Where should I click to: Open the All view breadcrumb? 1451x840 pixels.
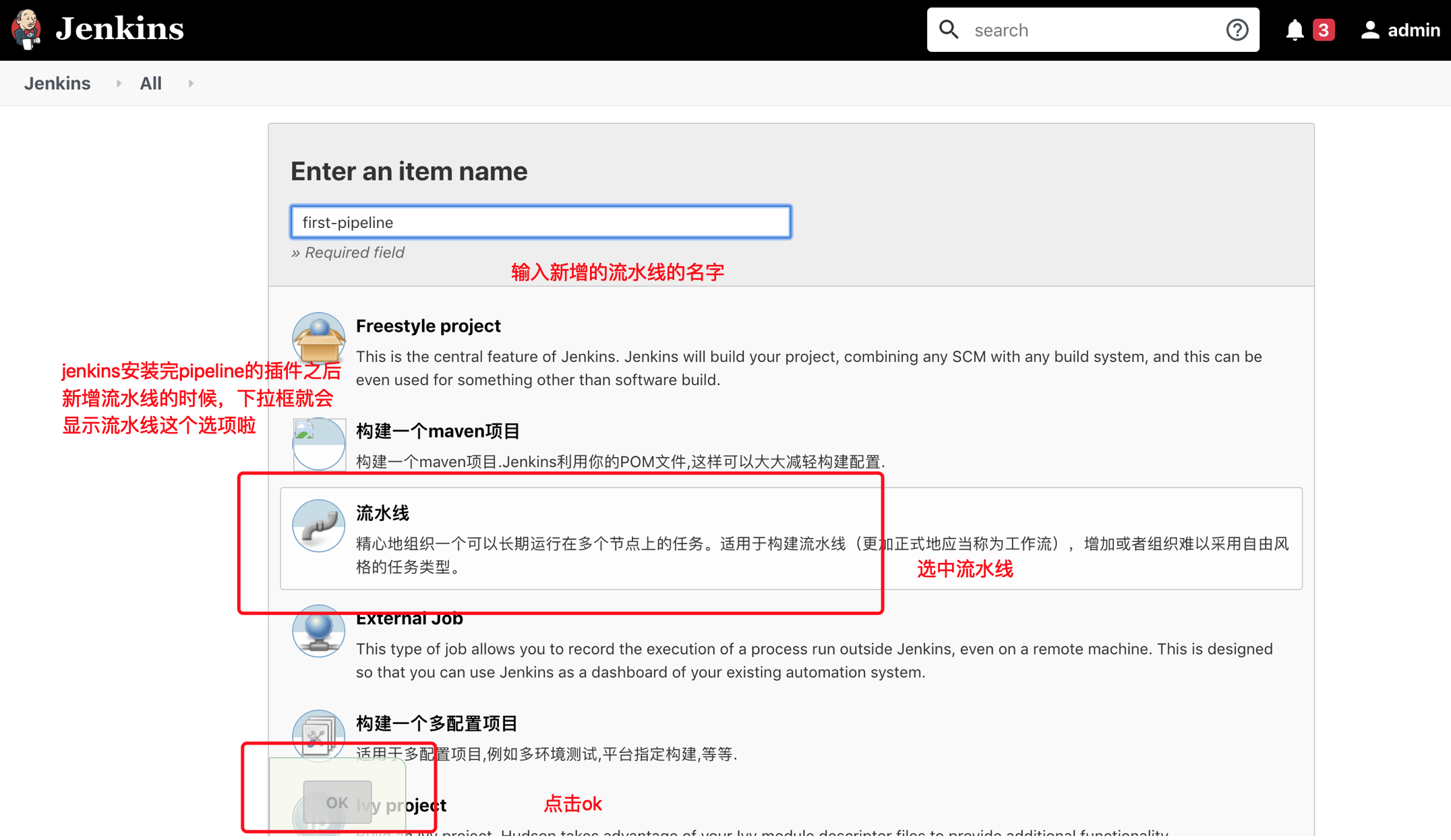pyautogui.click(x=150, y=84)
